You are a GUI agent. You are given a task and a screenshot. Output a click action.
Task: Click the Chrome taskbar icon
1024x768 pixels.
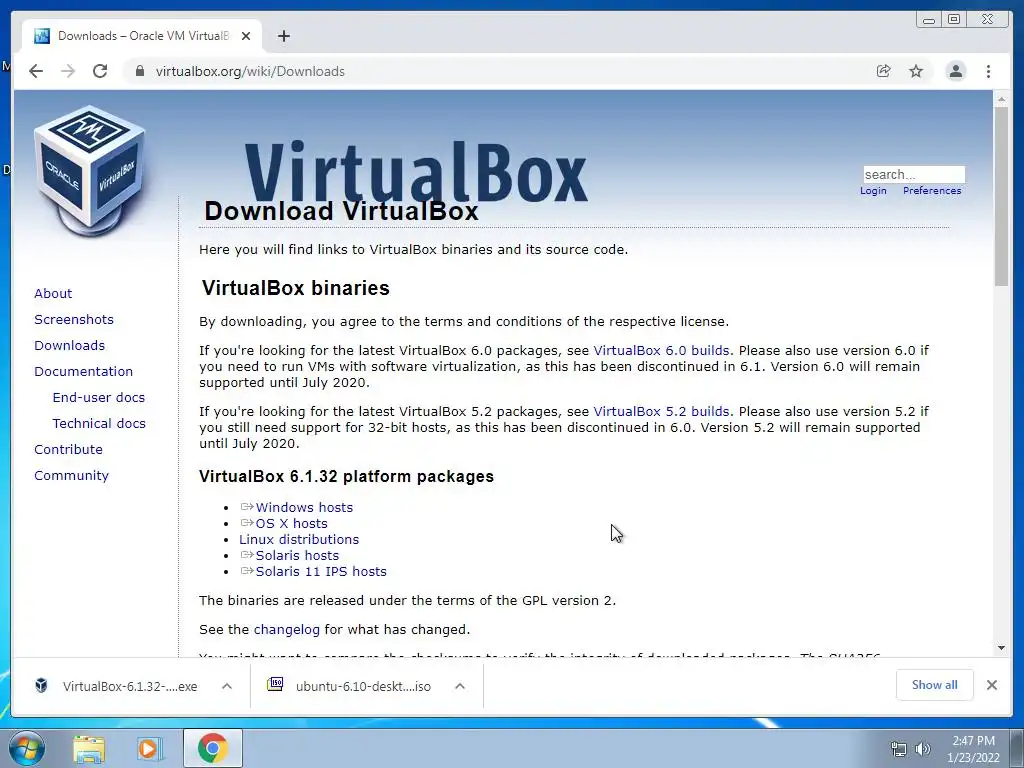(x=213, y=748)
